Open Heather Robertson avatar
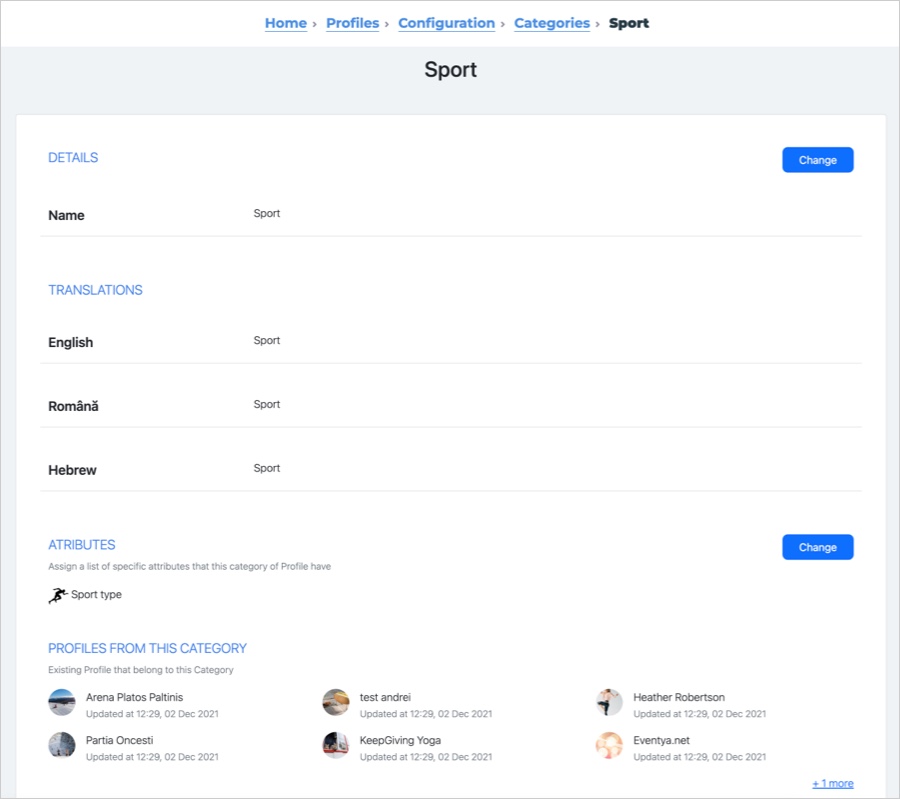900x799 pixels. point(609,702)
